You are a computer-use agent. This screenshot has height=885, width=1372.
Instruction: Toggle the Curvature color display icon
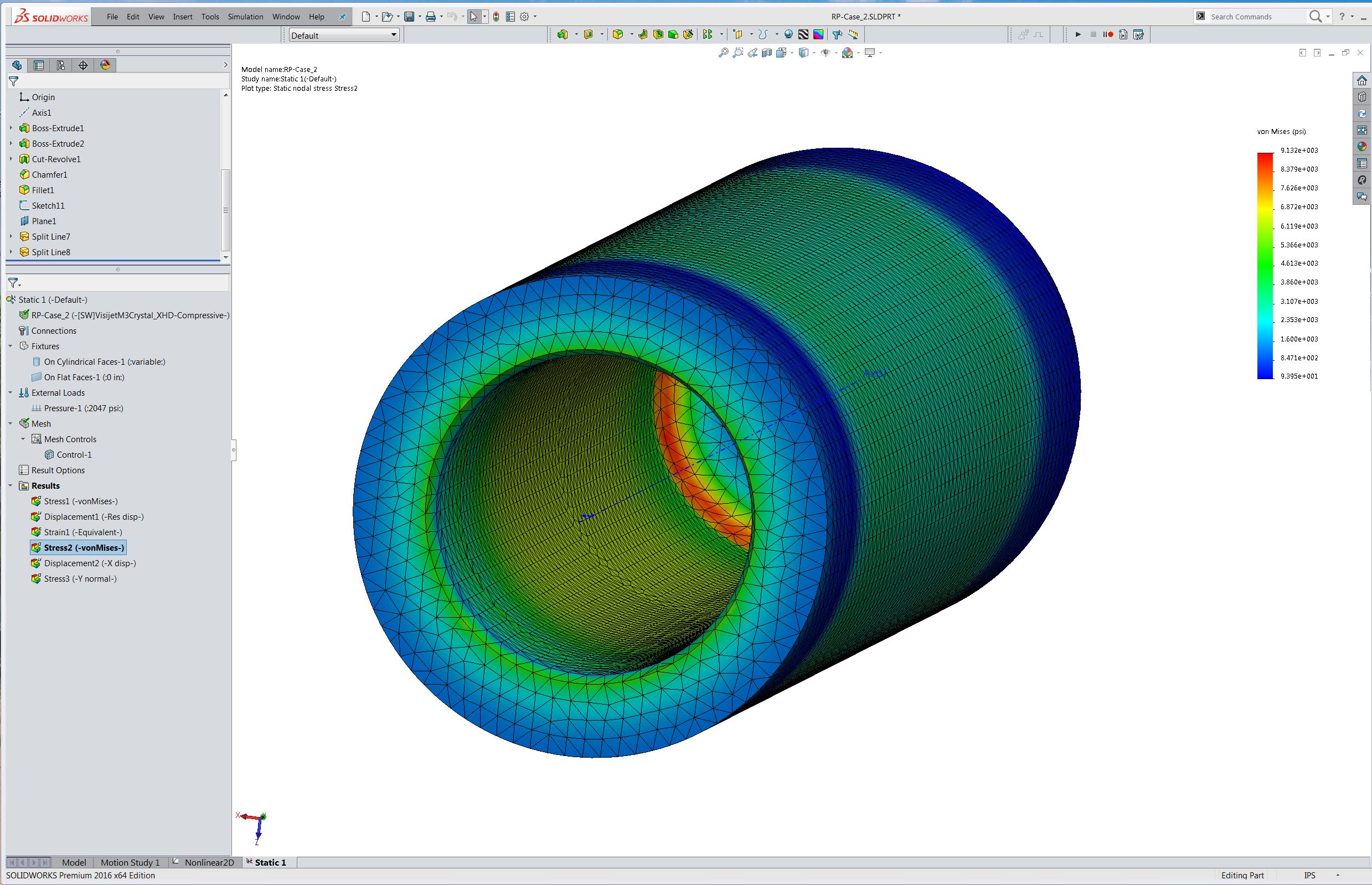coord(818,34)
